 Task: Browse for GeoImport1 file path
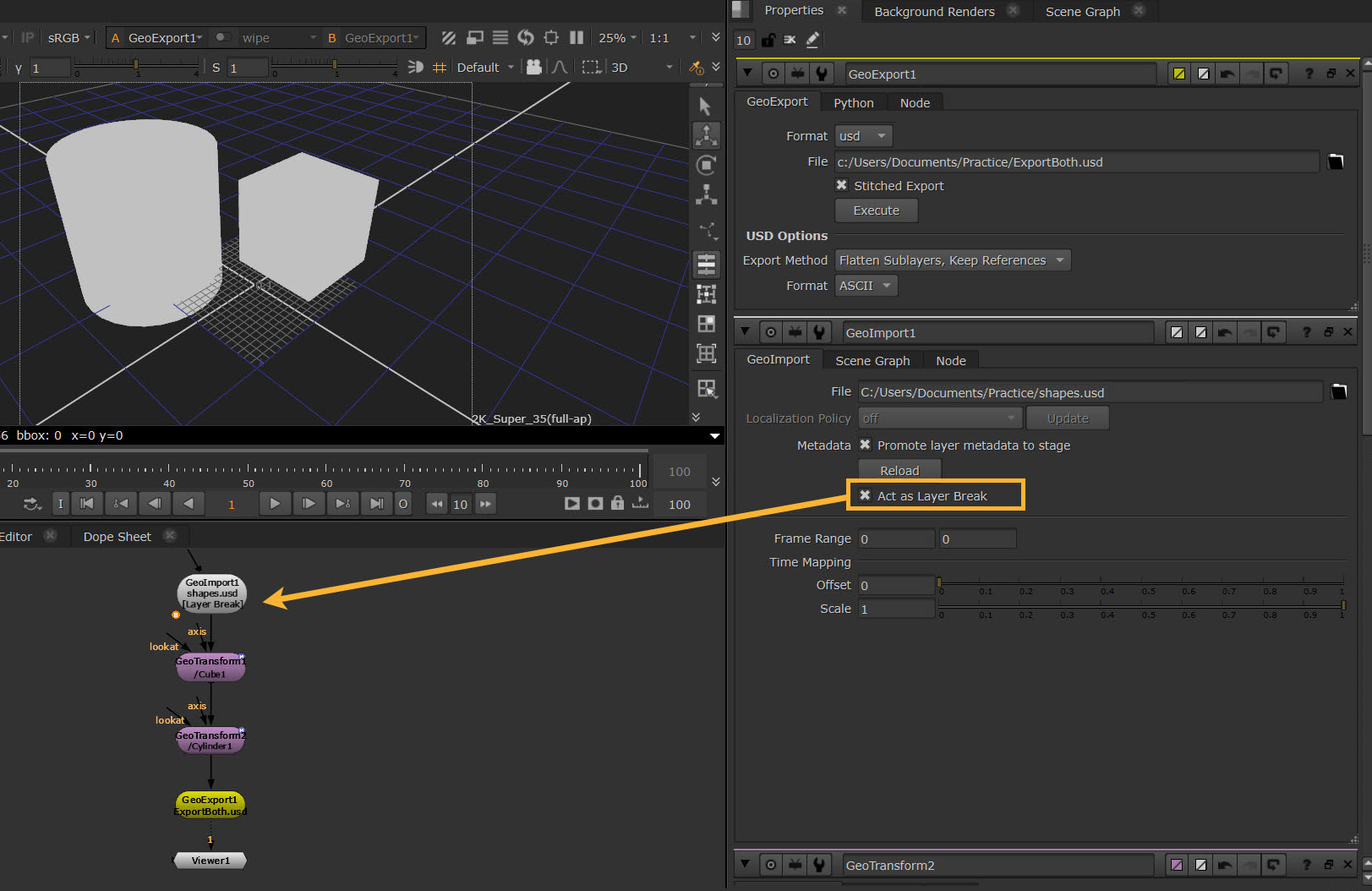tap(1339, 391)
